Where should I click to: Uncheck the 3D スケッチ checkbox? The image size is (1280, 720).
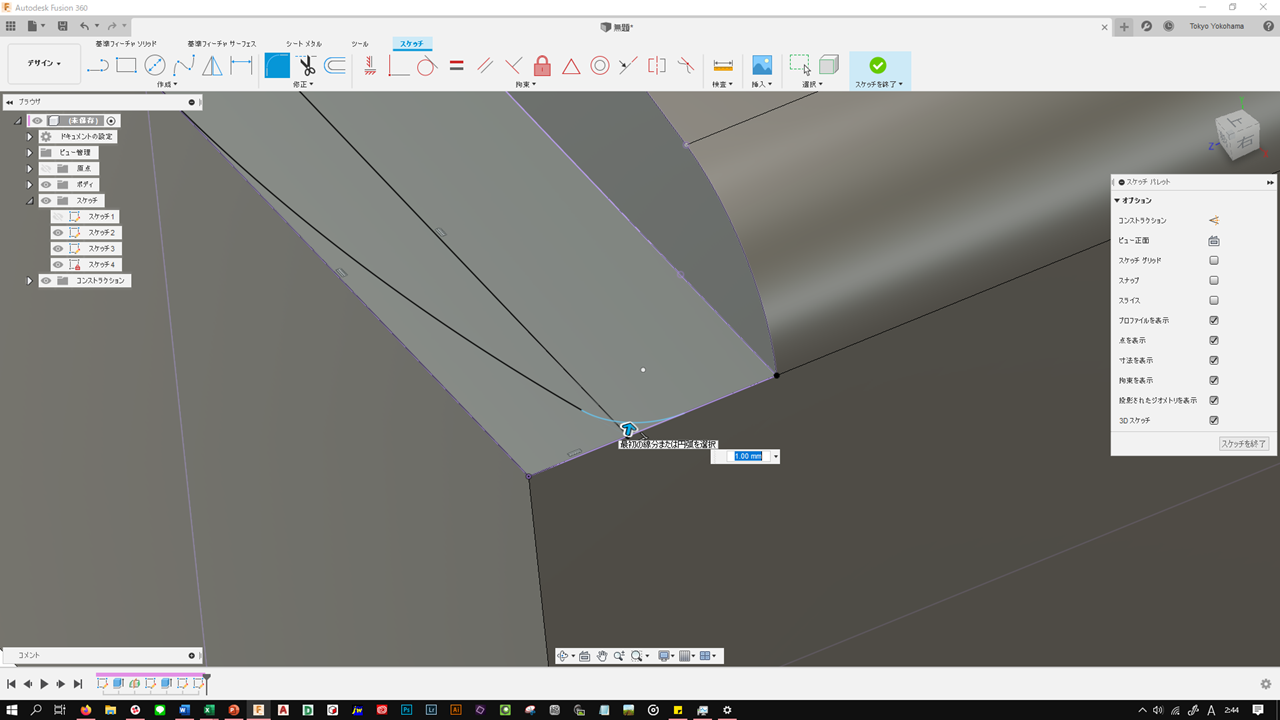coord(1214,421)
